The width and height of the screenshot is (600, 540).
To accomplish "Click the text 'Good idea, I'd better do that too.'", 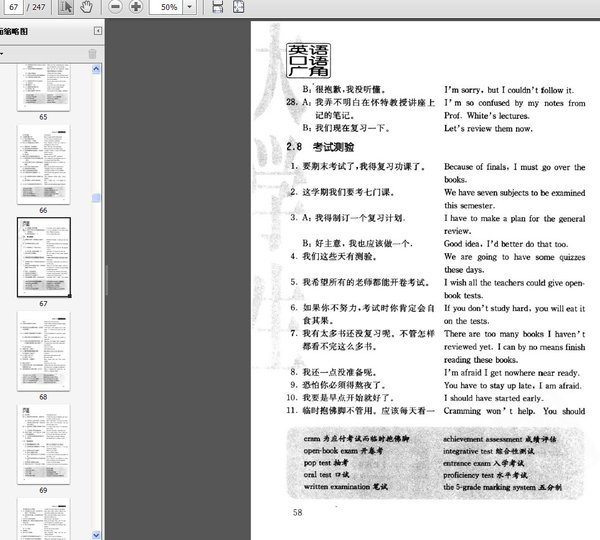I will click(x=506, y=244).
